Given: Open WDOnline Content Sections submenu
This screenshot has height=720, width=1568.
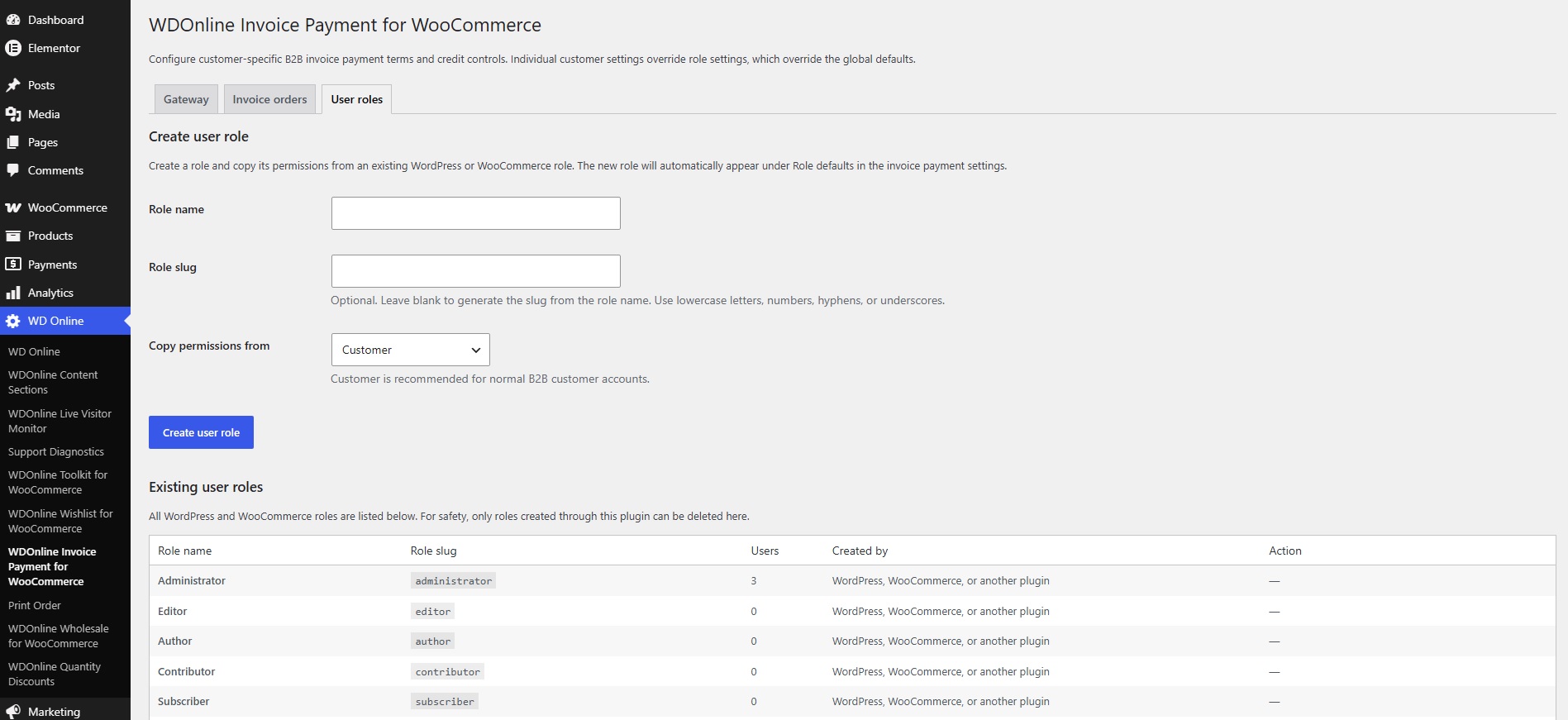Looking at the screenshot, I should 53,382.
